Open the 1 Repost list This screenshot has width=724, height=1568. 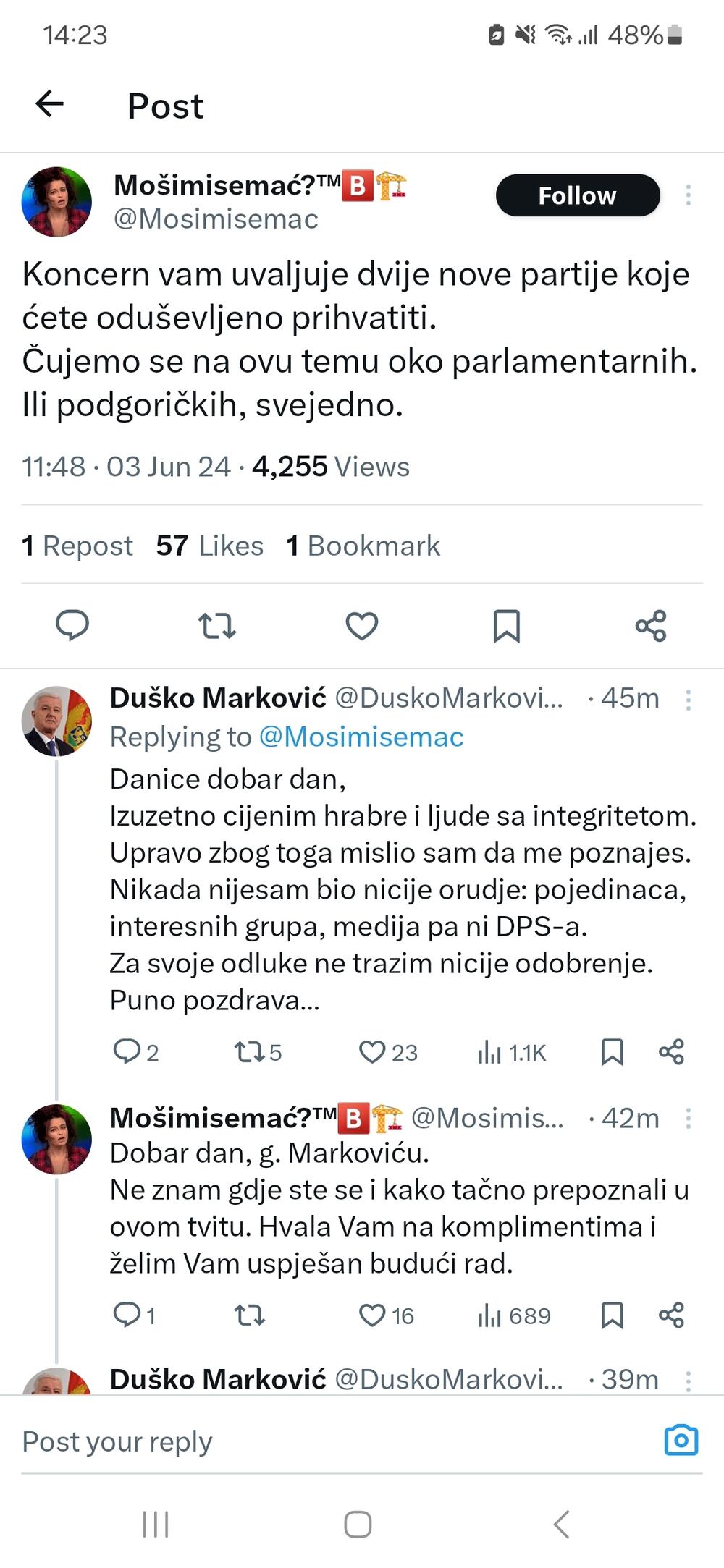[77, 546]
